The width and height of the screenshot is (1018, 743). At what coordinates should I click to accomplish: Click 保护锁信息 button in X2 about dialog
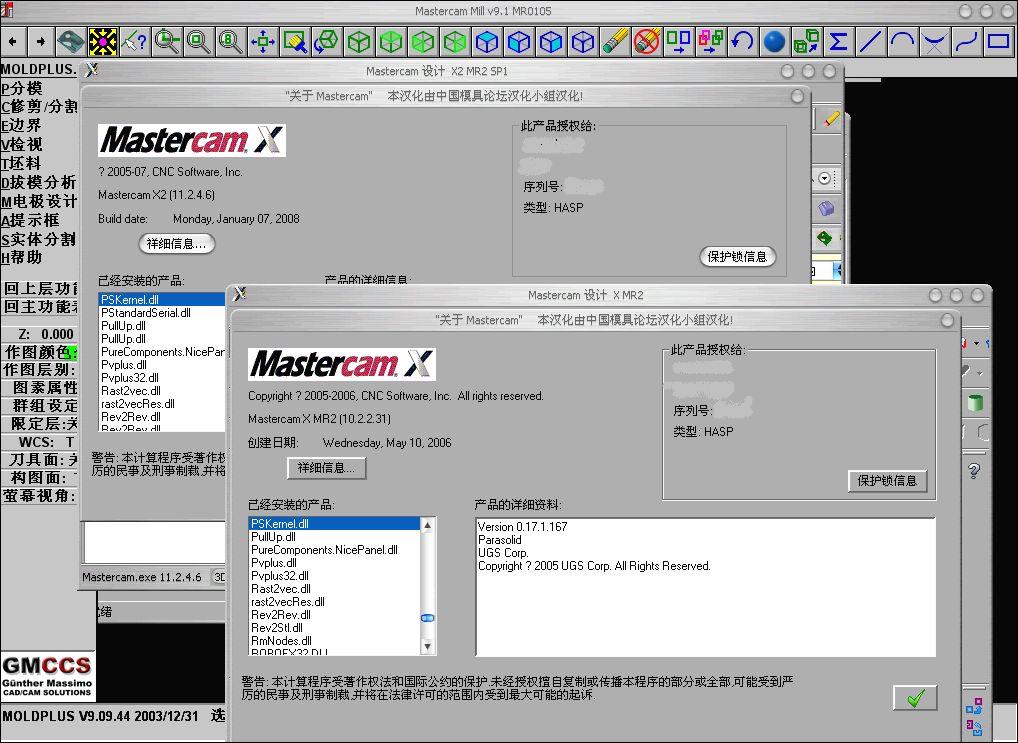[738, 257]
